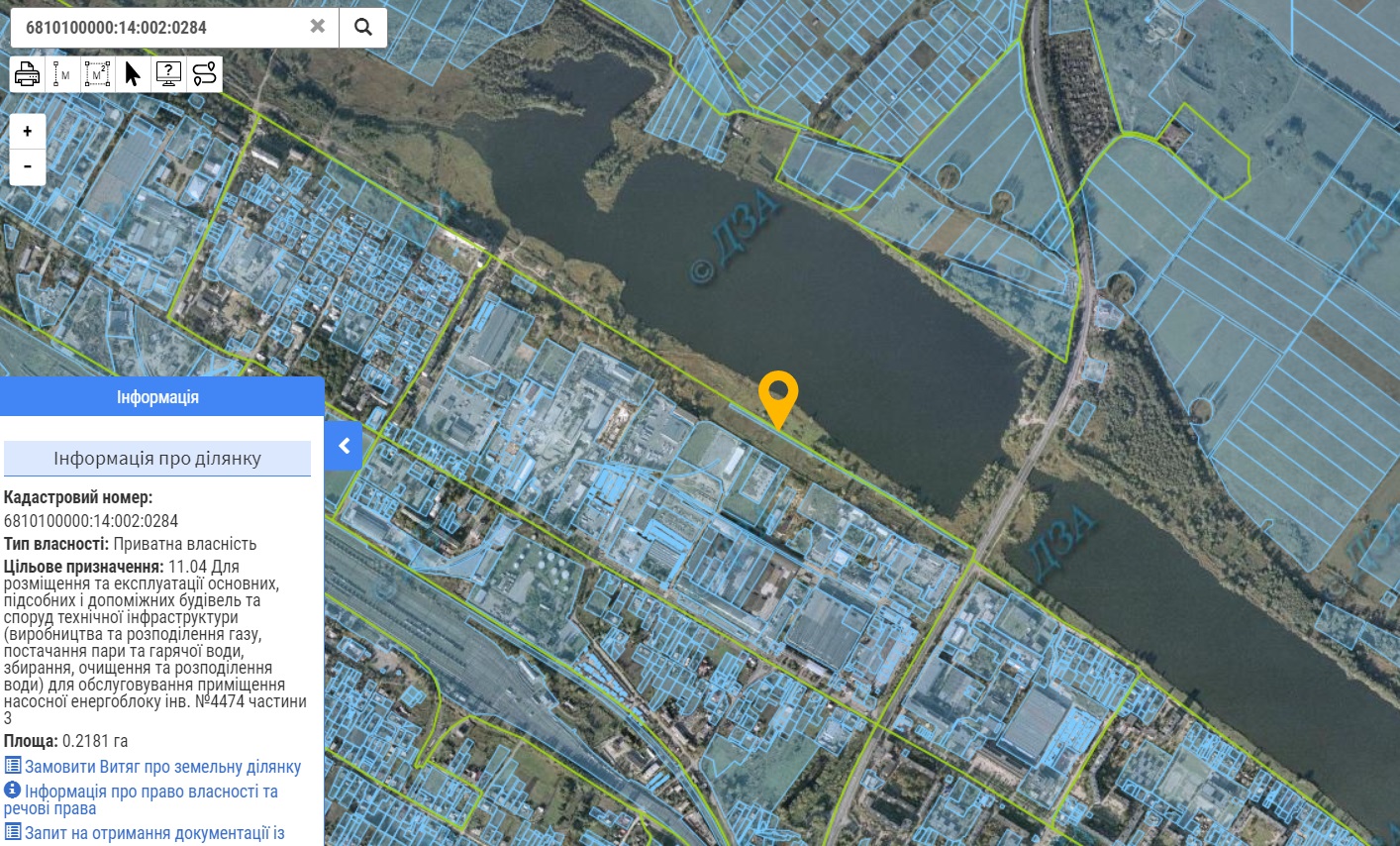The image size is (1400, 846).
Task: Open the help monitor icon
Action: pyautogui.click(x=168, y=74)
